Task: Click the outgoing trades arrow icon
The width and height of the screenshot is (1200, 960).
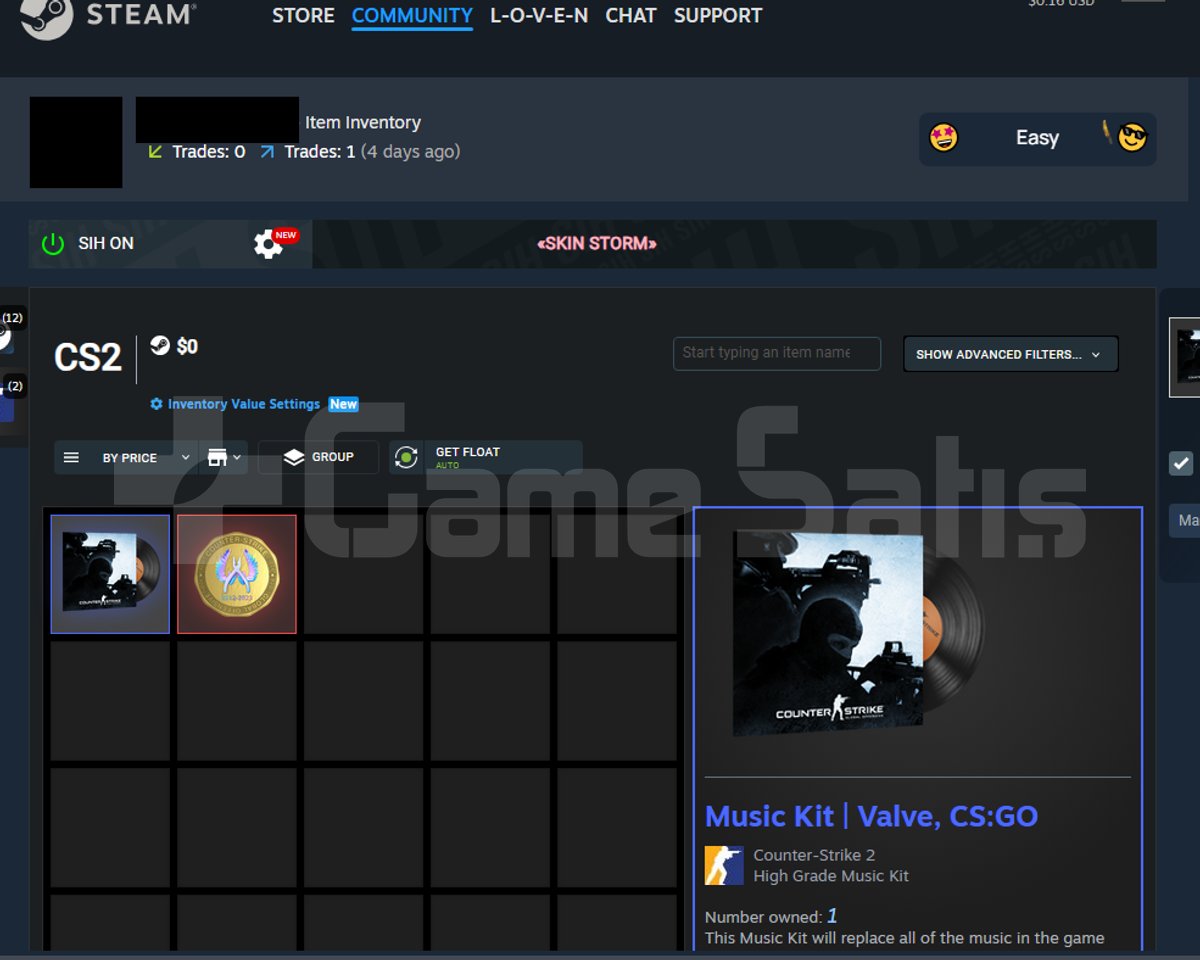Action: click(267, 152)
